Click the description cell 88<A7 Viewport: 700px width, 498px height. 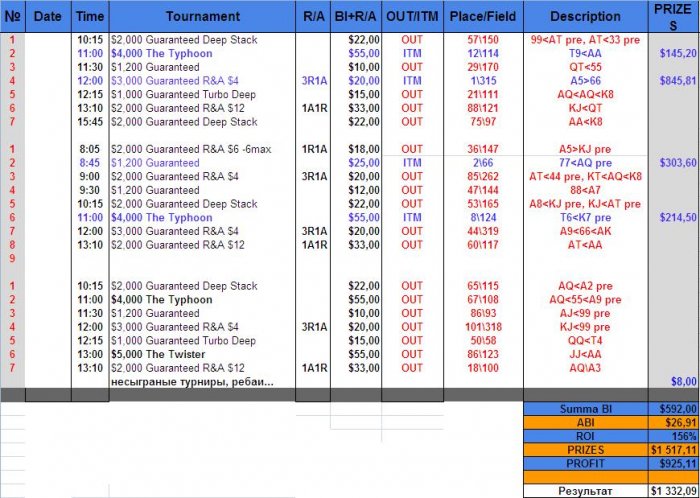[585, 190]
